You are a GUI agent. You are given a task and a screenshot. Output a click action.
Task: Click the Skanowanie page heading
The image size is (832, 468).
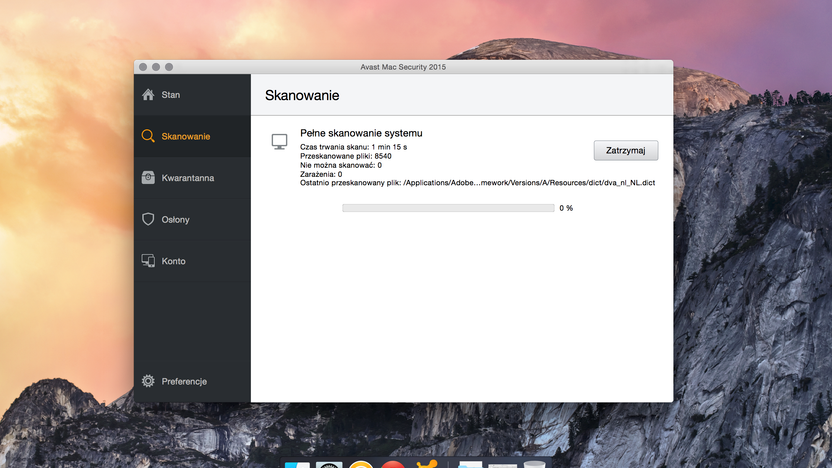302,96
